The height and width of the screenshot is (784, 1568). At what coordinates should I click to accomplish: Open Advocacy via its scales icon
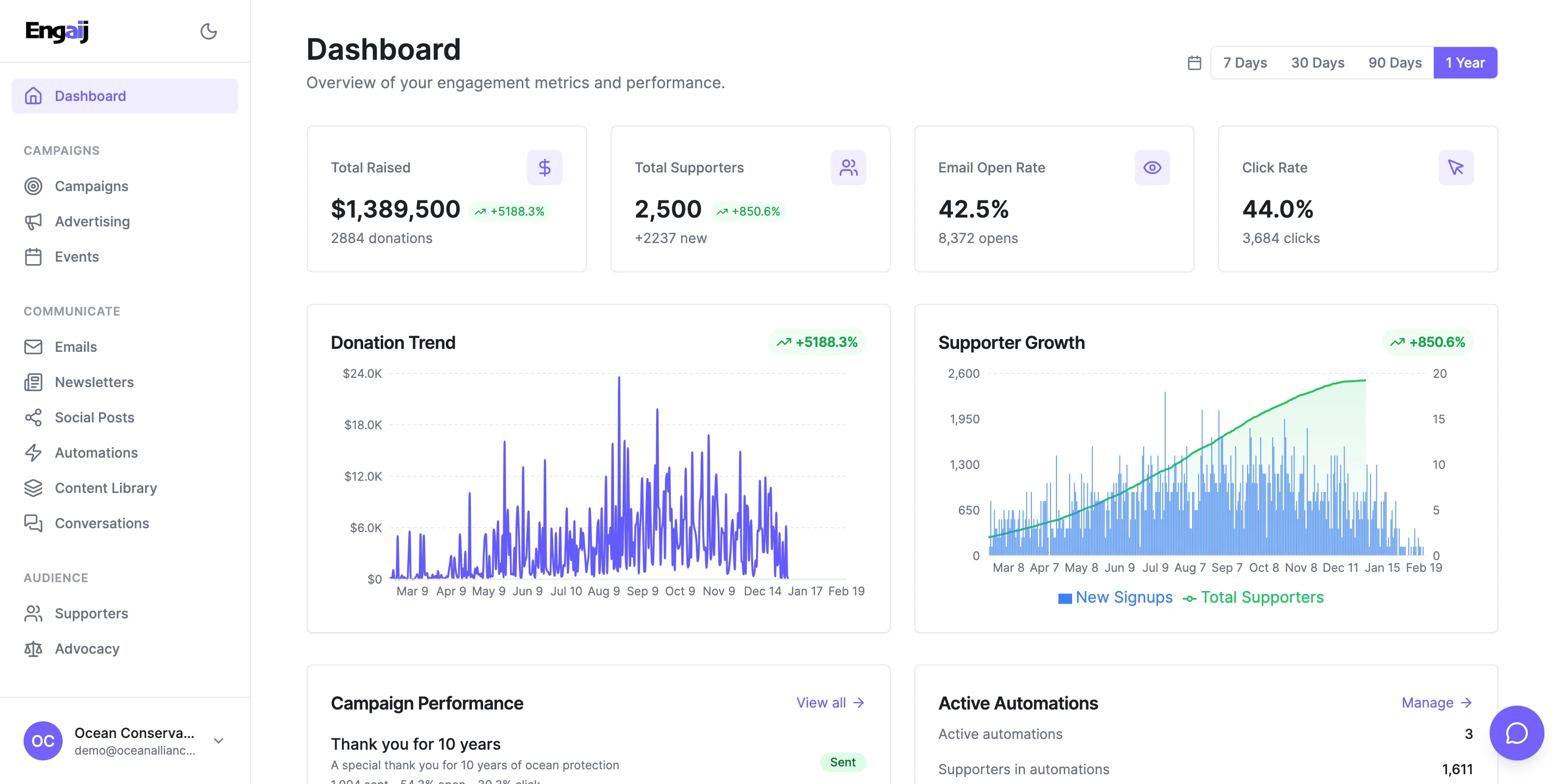pos(33,649)
